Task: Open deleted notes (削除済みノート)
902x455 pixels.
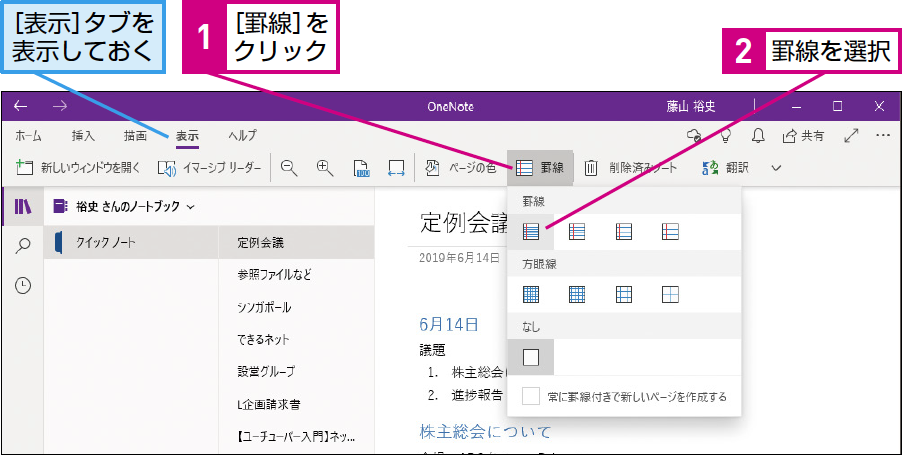Action: tap(631, 168)
